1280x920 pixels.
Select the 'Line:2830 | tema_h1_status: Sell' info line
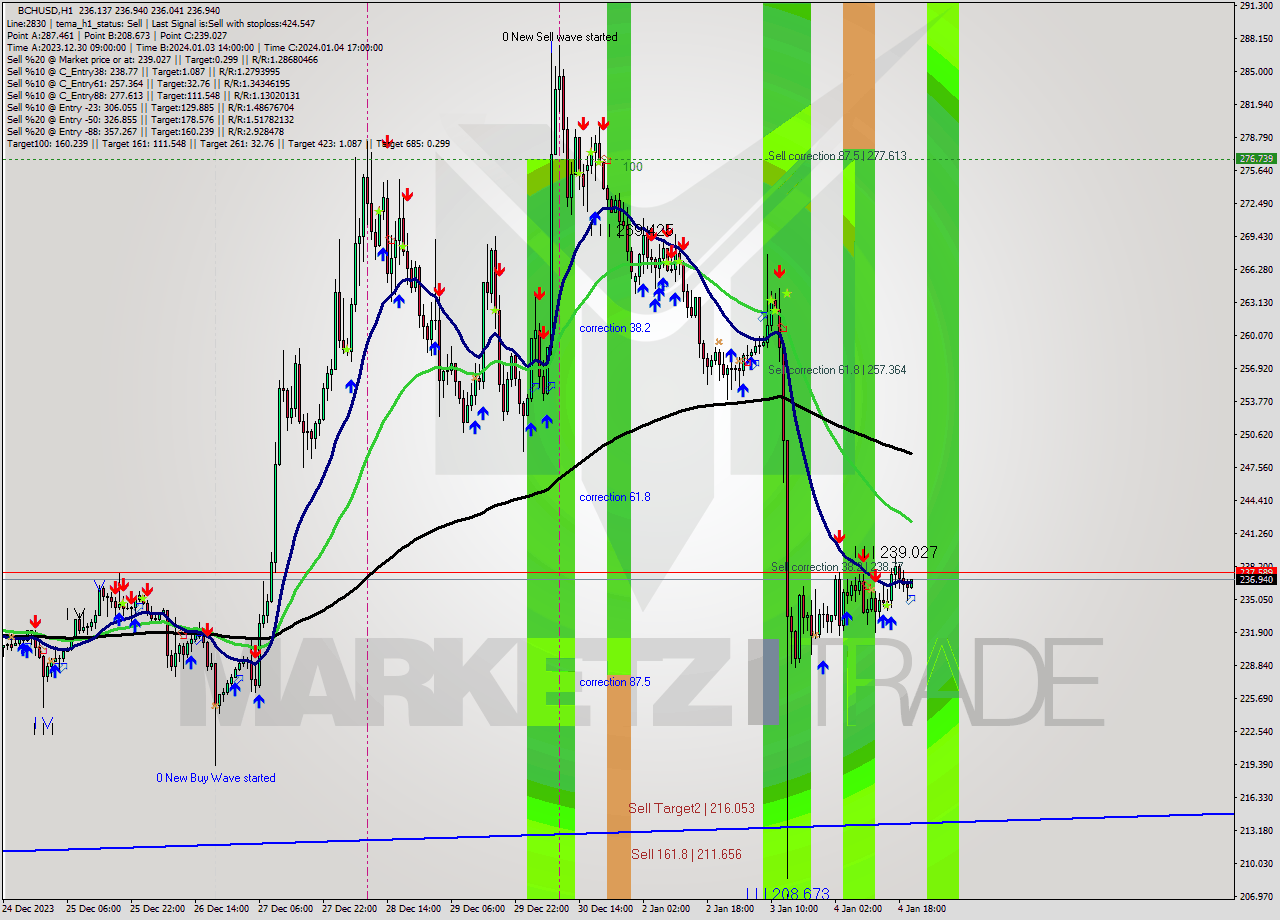[x=161, y=23]
